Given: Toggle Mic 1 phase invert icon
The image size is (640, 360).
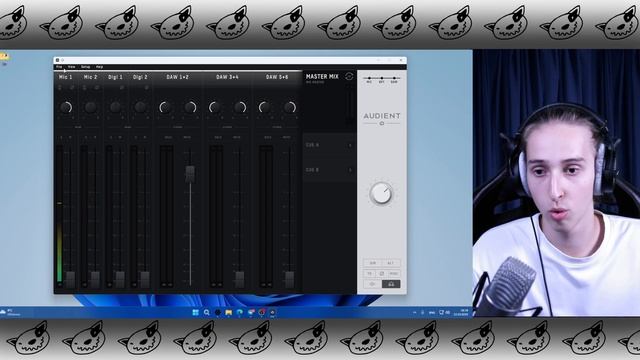Looking at the screenshot, I should [x=72, y=88].
